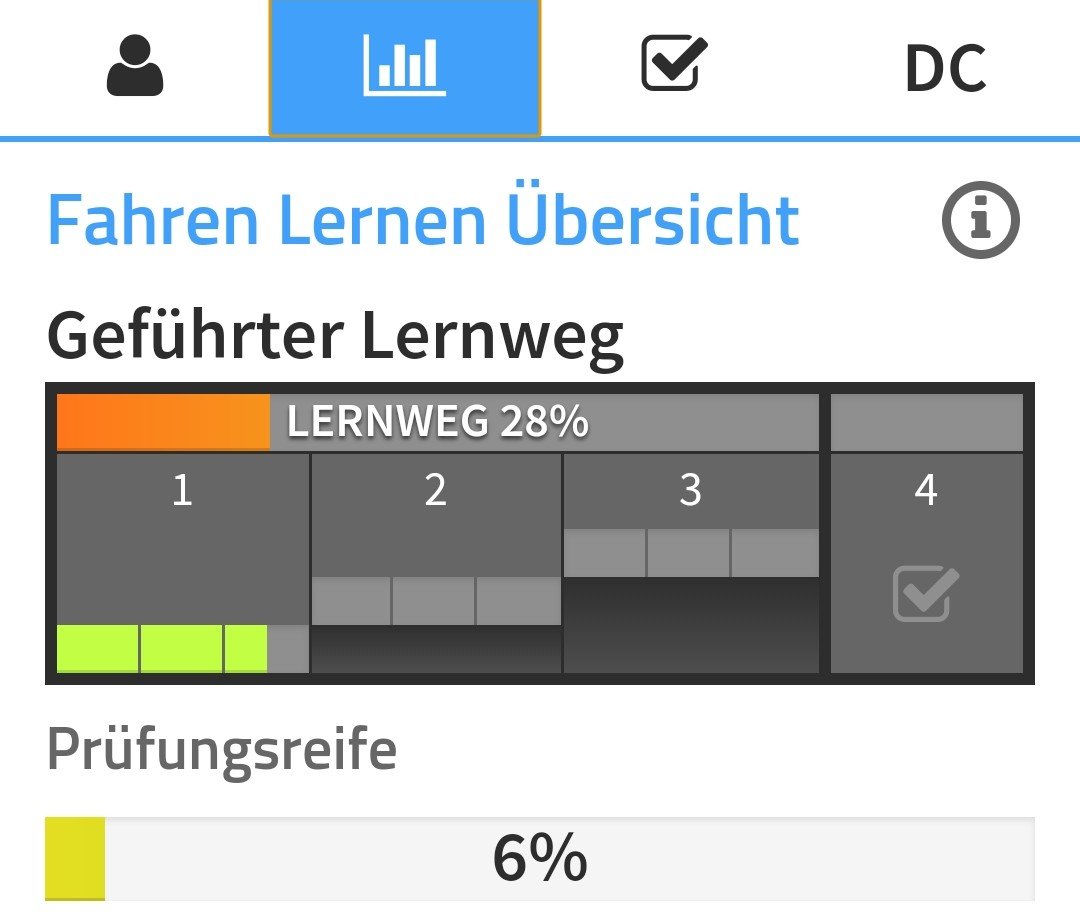Select the bar chart statistics tab
Viewport: 1080px width, 912px height.
(x=405, y=67)
